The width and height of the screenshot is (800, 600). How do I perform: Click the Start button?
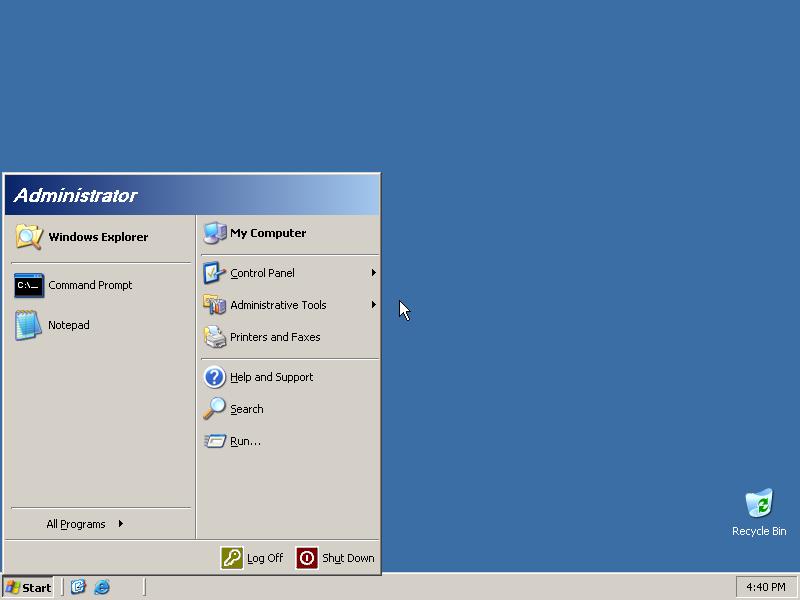[25, 588]
